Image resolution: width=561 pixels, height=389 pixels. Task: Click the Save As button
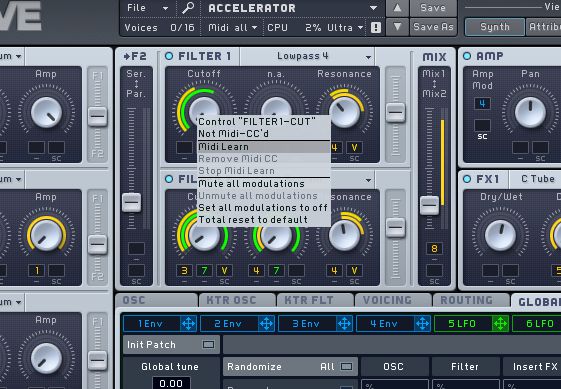pos(433,27)
